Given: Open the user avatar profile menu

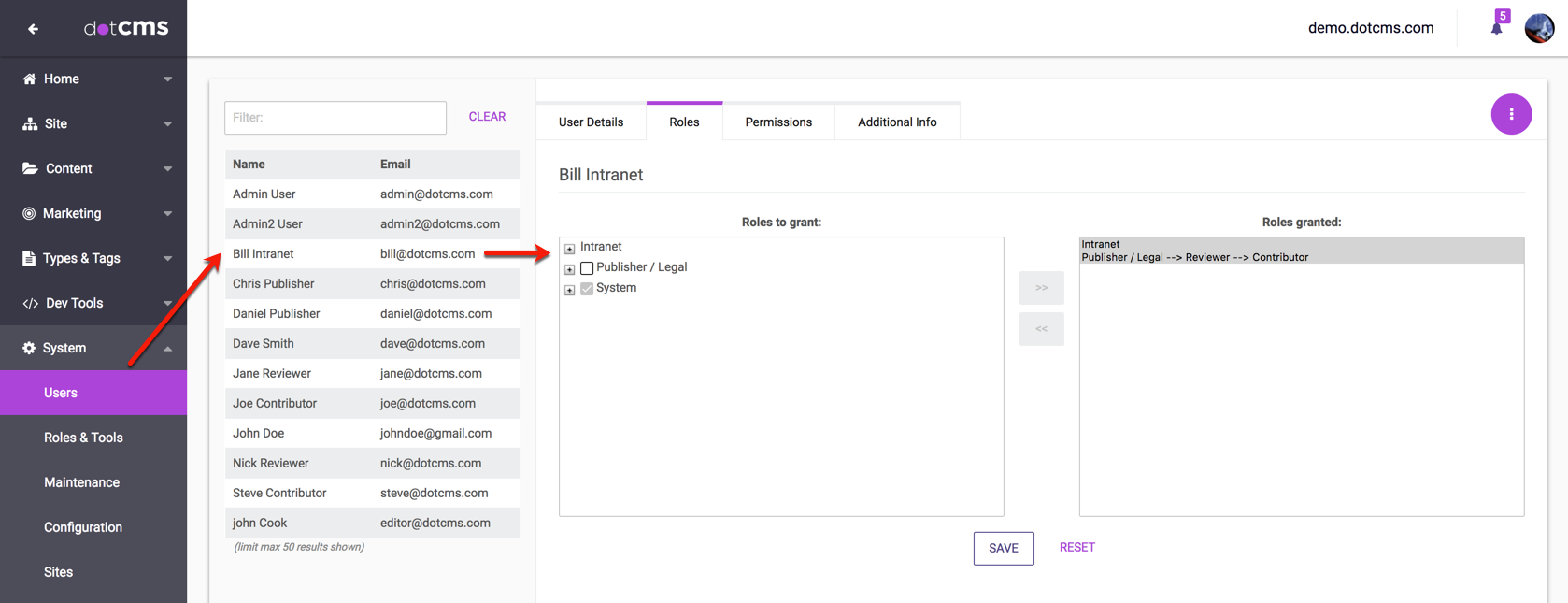Looking at the screenshot, I should (1539, 28).
